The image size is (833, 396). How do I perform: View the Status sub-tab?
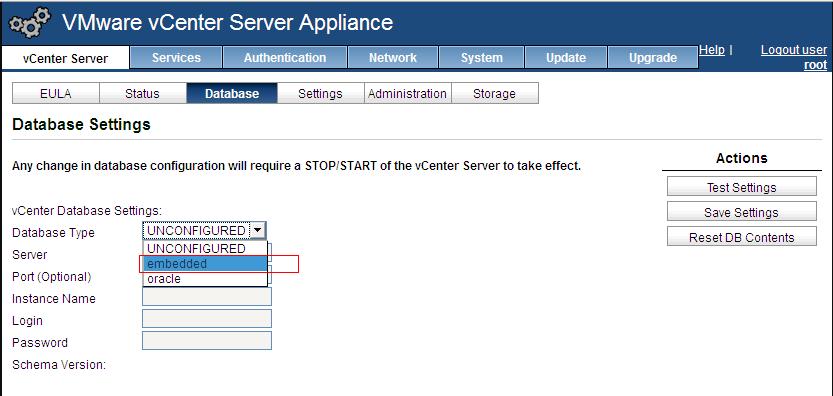[142, 94]
